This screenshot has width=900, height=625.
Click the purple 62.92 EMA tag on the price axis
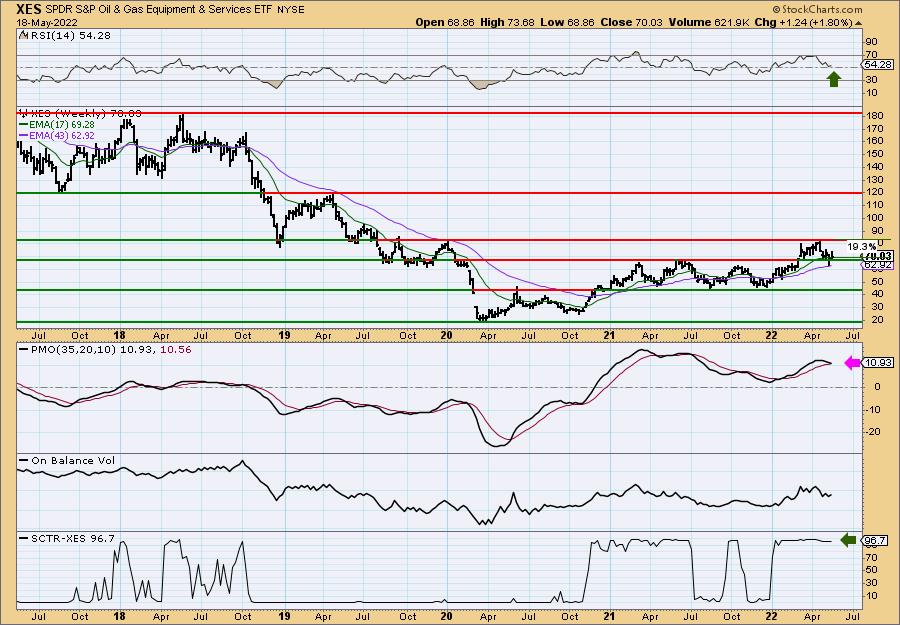coord(878,265)
